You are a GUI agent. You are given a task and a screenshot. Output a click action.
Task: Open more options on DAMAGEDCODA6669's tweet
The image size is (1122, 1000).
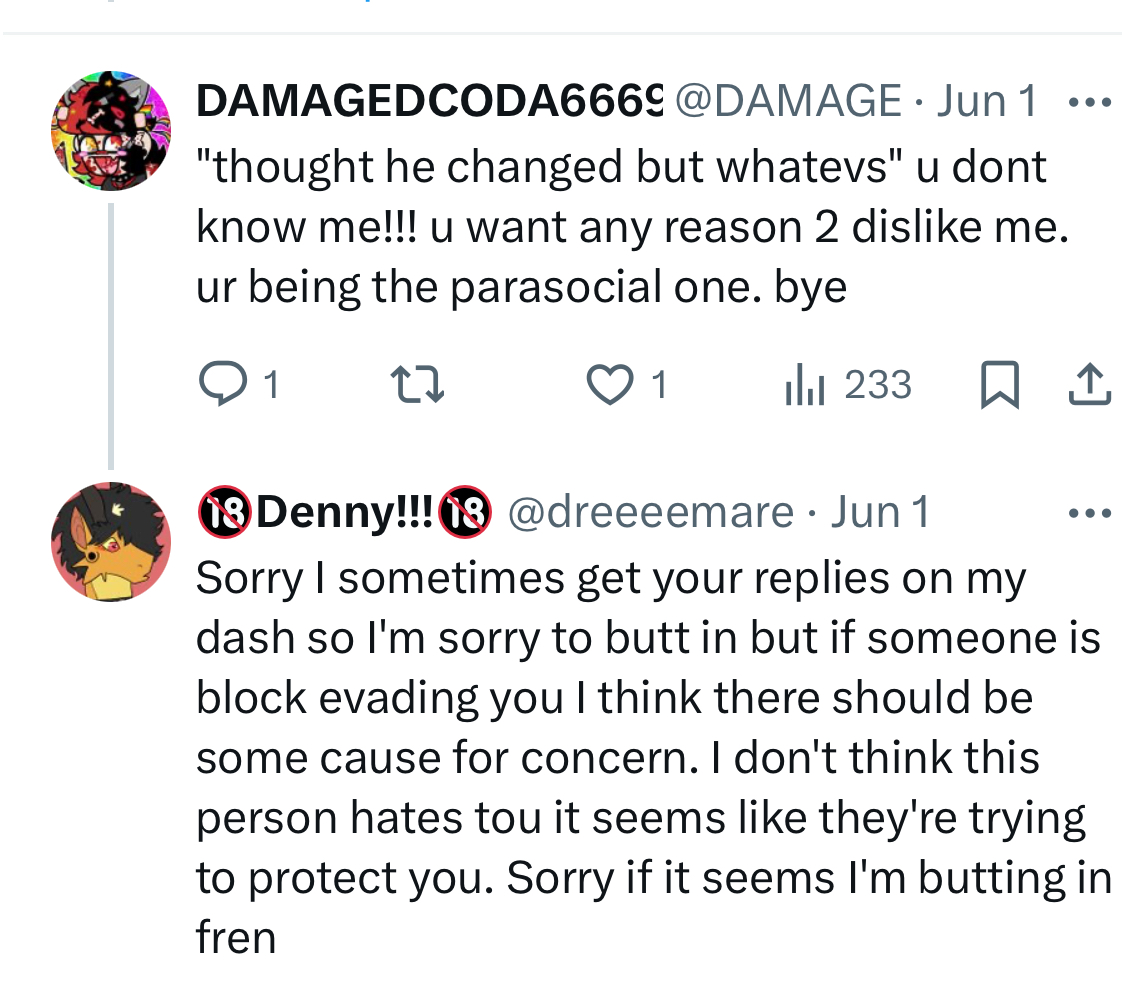[1089, 102]
